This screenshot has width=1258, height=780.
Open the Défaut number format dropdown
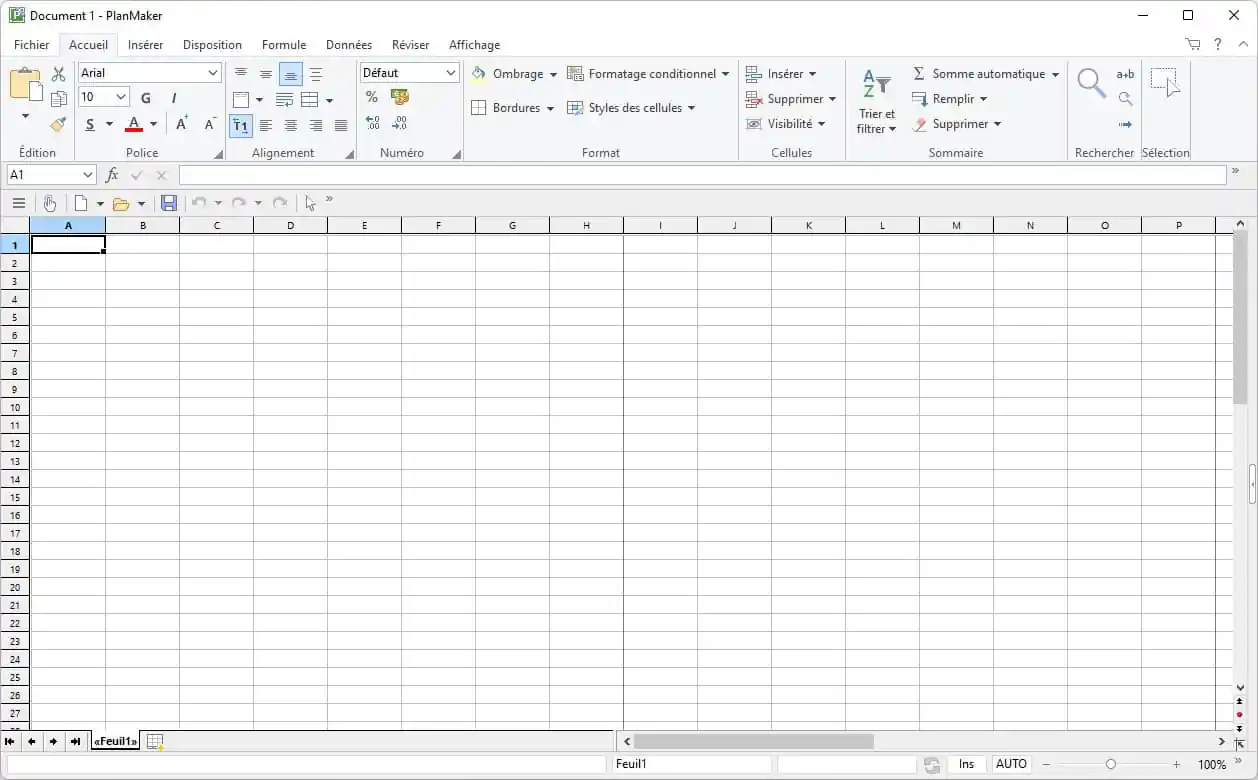[451, 73]
